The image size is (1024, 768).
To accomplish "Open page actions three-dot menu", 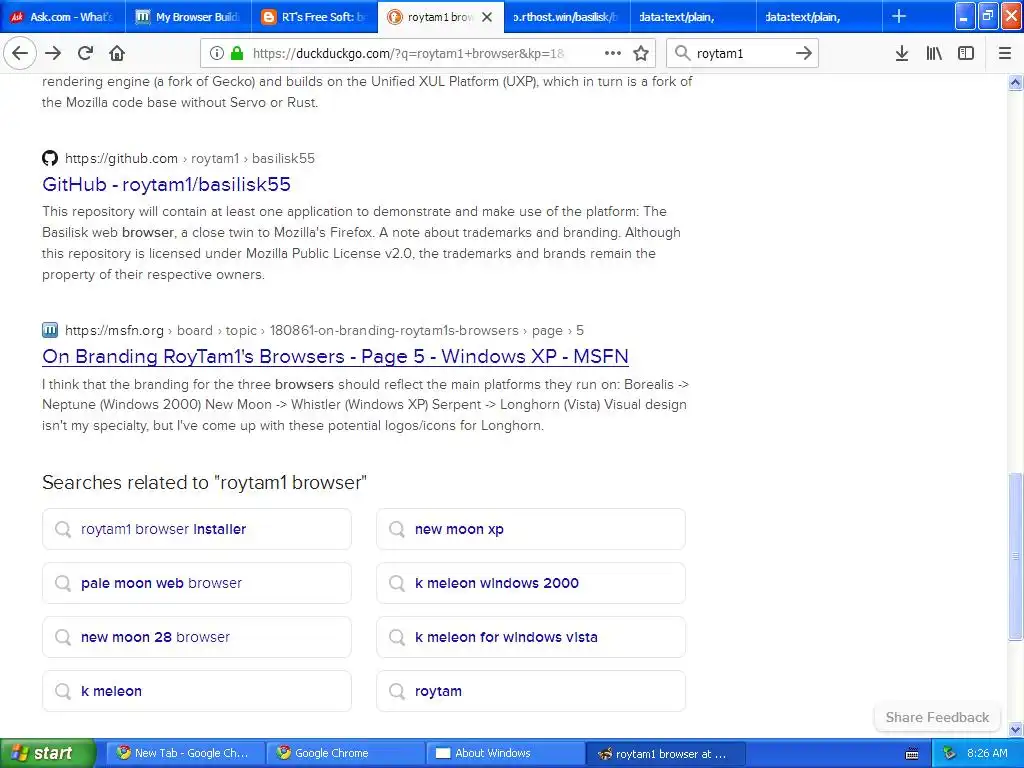I will tap(613, 53).
